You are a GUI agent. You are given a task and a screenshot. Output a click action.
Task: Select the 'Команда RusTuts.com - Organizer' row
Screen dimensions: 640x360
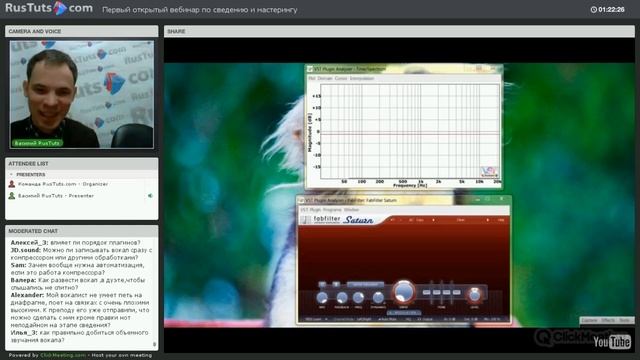82,184
